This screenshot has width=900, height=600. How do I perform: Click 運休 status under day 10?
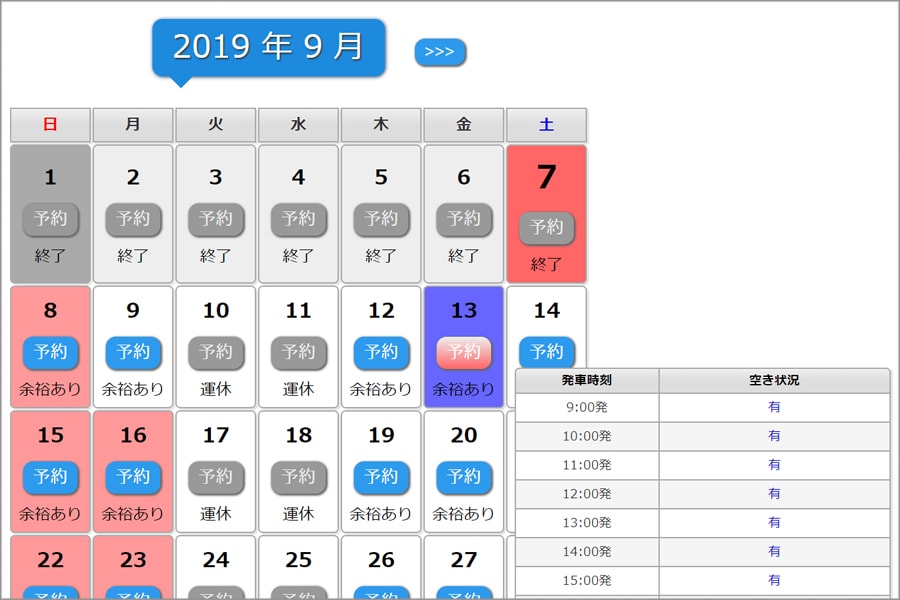tap(216, 389)
